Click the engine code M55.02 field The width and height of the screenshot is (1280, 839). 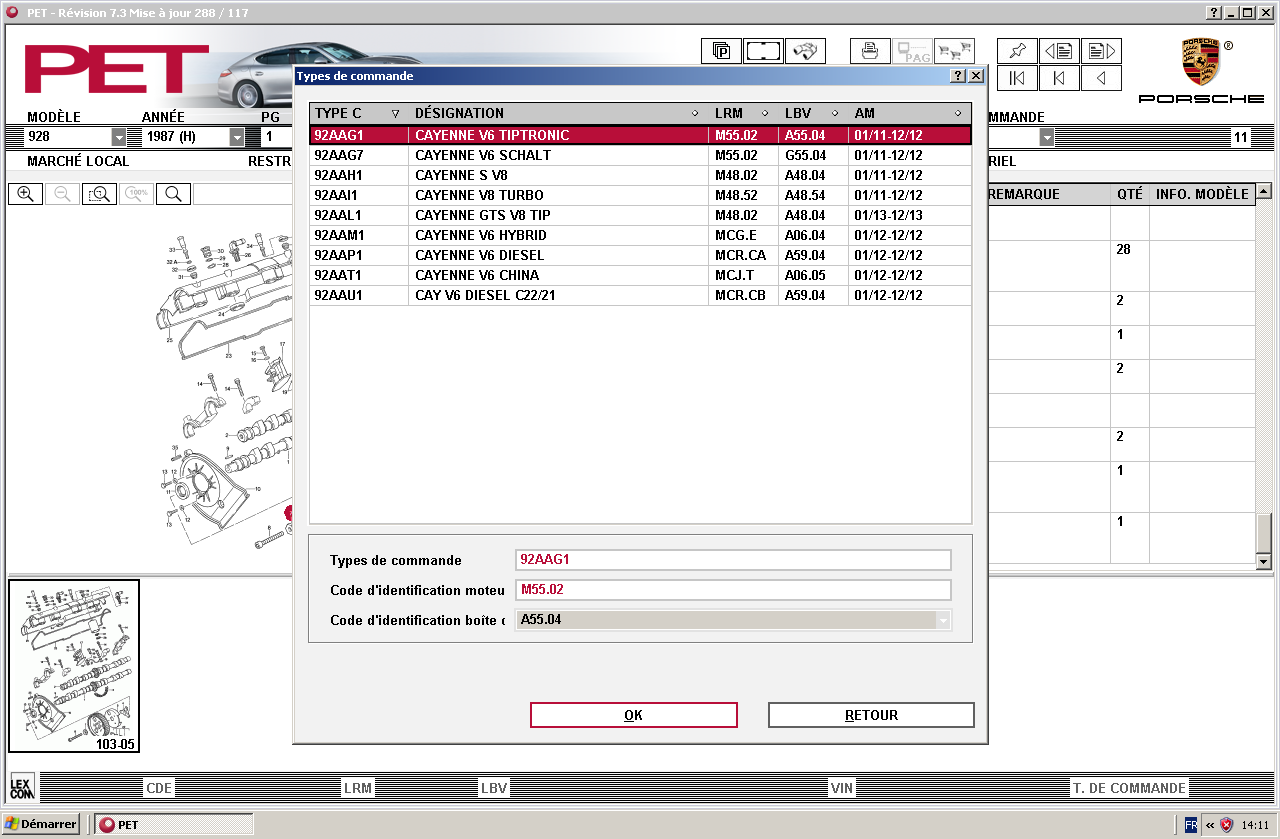[x=733, y=590]
